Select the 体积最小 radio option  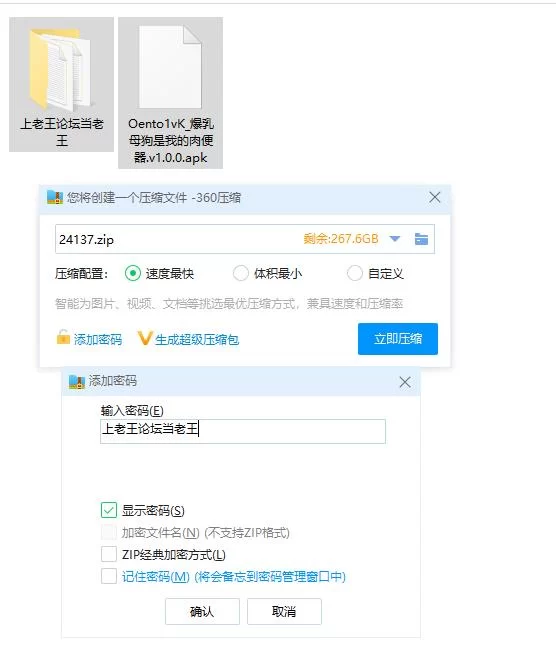(241, 274)
